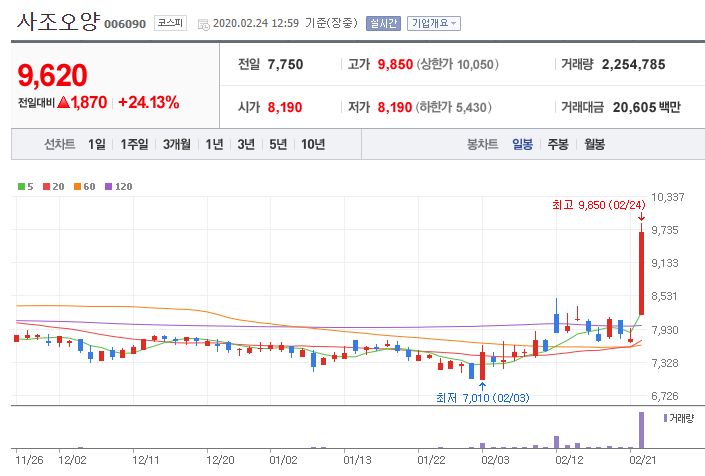The height and width of the screenshot is (476, 705).
Task: Select the 3년 line chart tab
Action: pos(246,144)
